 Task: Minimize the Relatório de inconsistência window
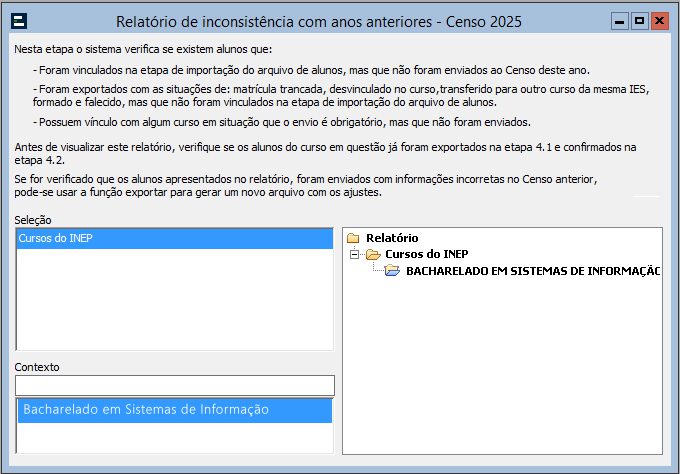620,21
